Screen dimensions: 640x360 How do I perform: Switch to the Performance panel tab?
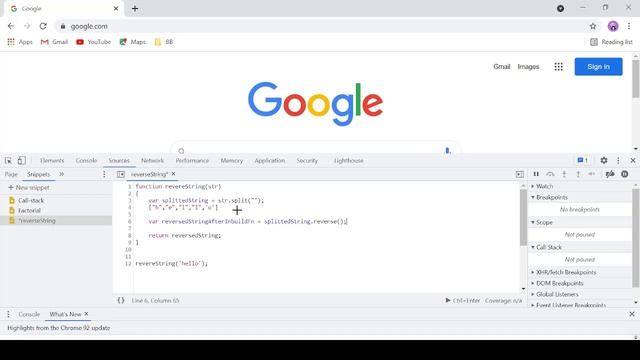192,160
